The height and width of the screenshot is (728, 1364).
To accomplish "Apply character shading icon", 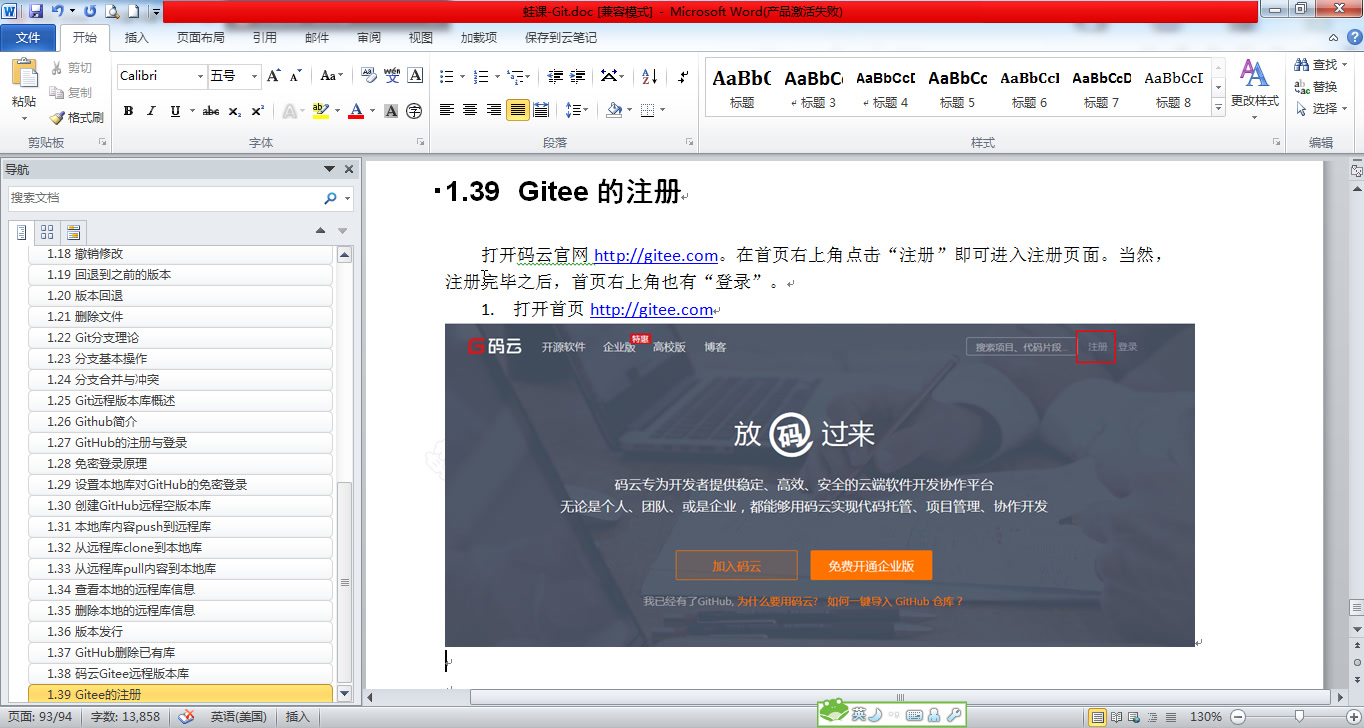I will (x=391, y=111).
